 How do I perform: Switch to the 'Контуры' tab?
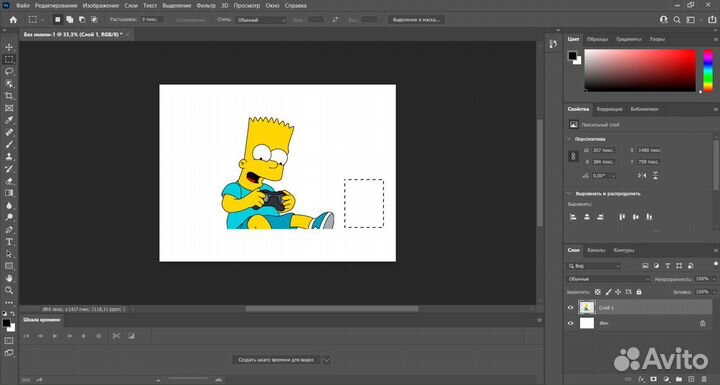624,250
